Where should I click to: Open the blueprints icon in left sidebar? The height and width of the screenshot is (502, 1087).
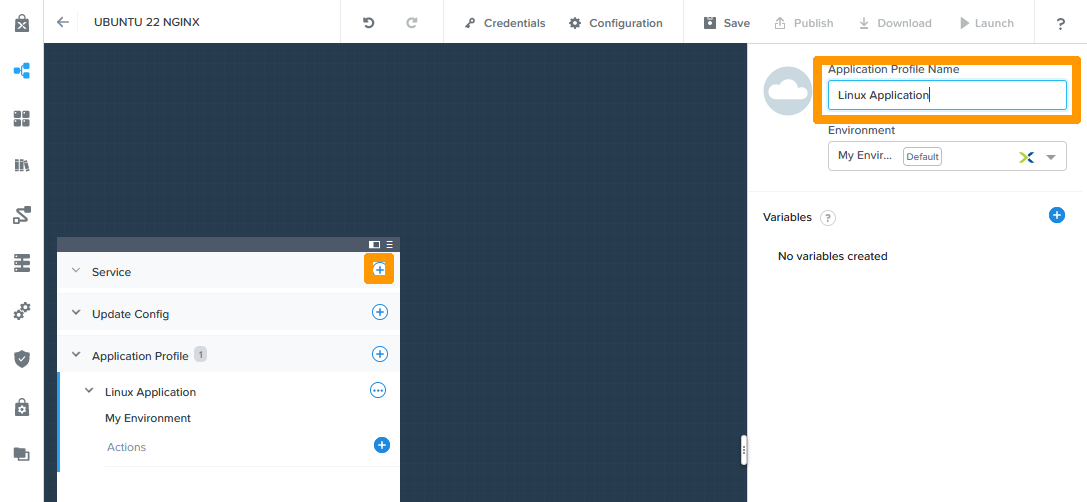pos(21,71)
